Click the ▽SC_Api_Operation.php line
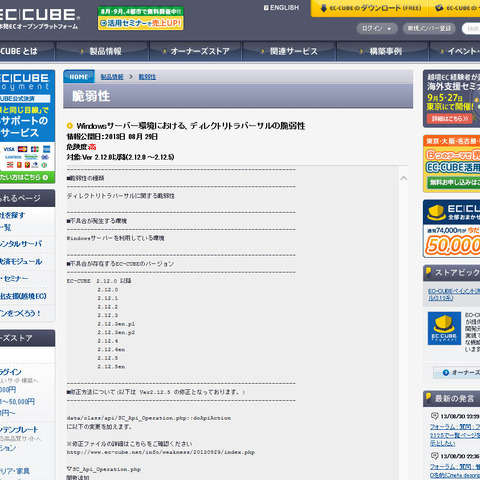 [104, 469]
